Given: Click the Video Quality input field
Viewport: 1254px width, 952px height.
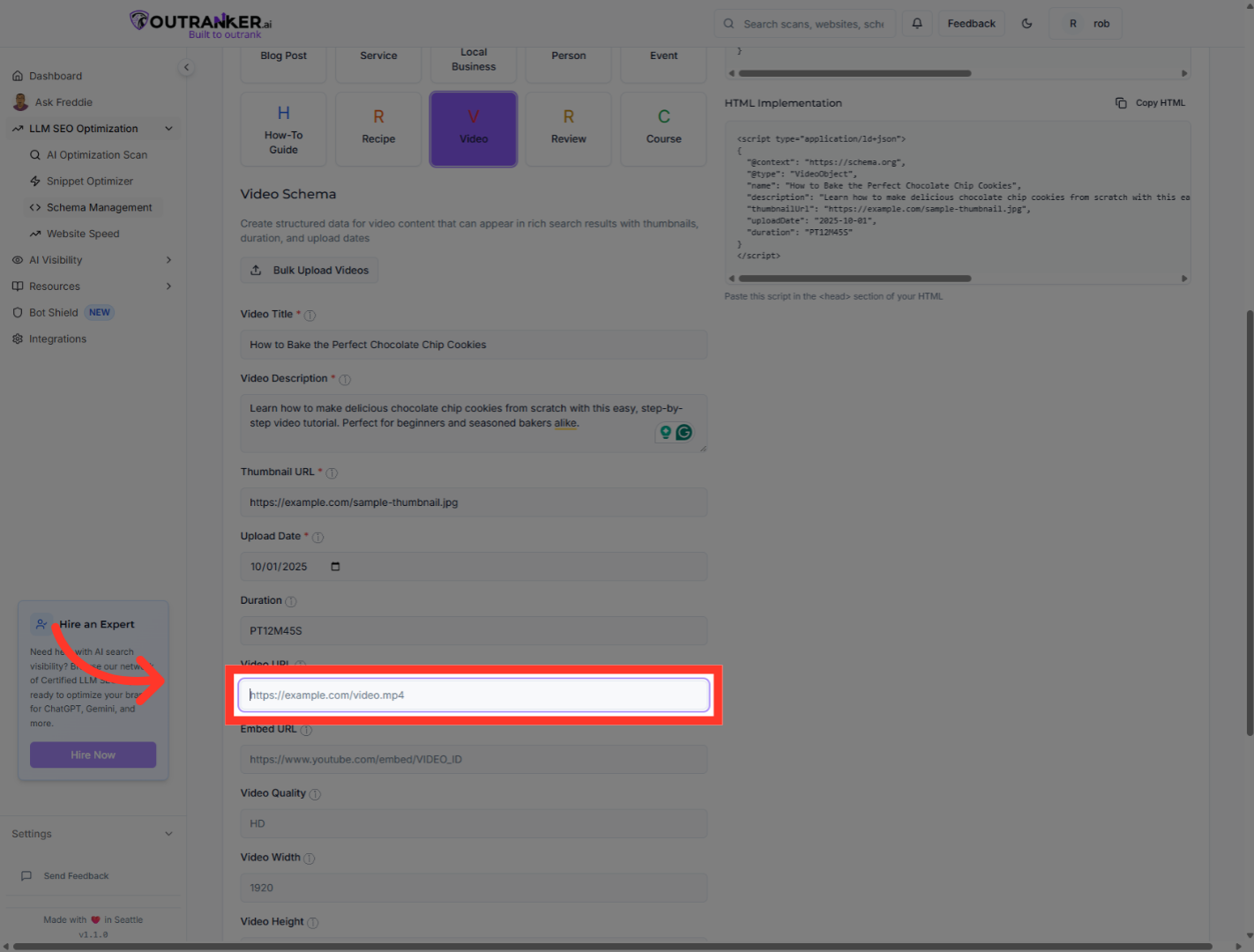Looking at the screenshot, I should click(x=474, y=824).
